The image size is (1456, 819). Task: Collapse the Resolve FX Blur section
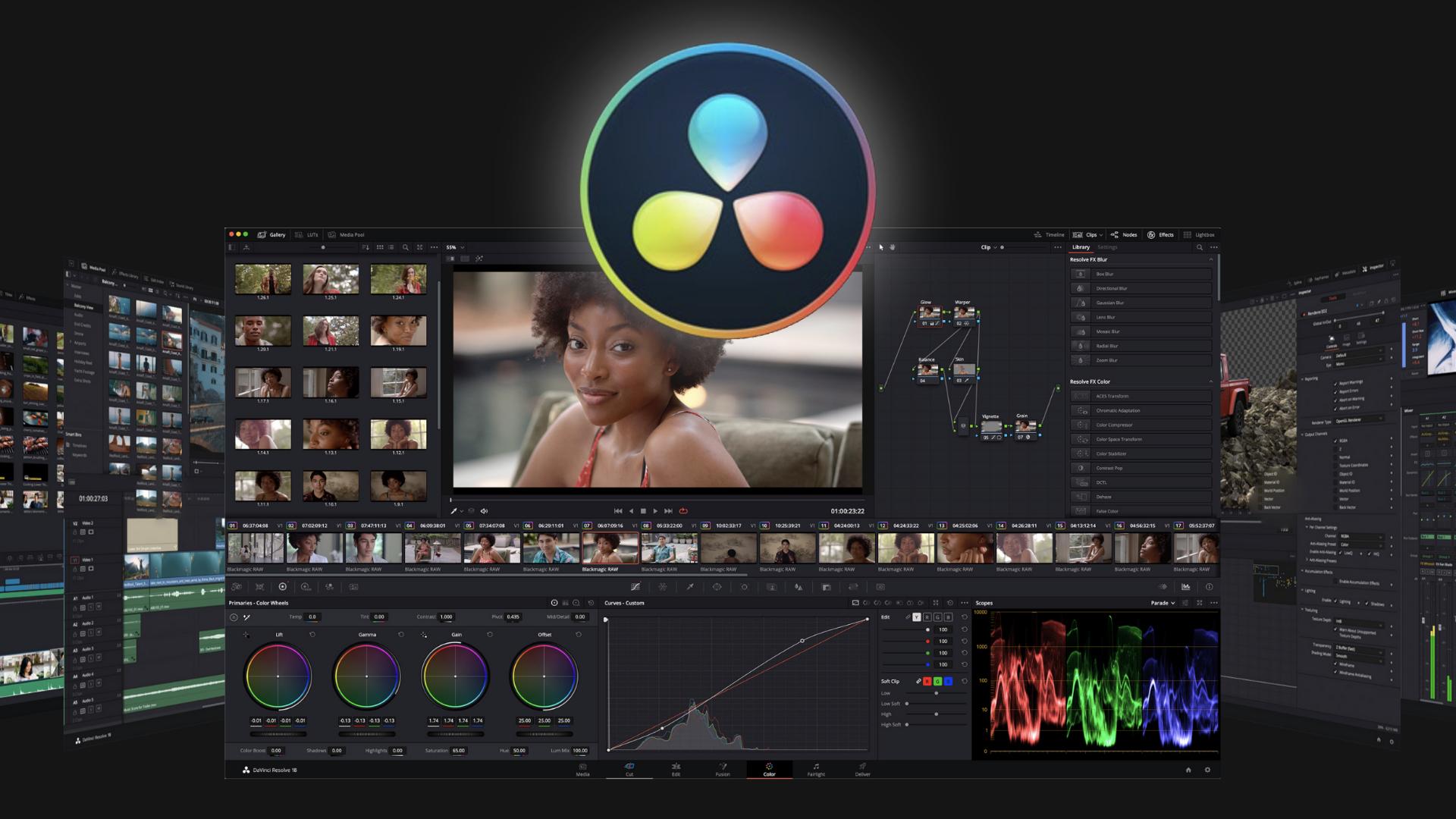1210,259
